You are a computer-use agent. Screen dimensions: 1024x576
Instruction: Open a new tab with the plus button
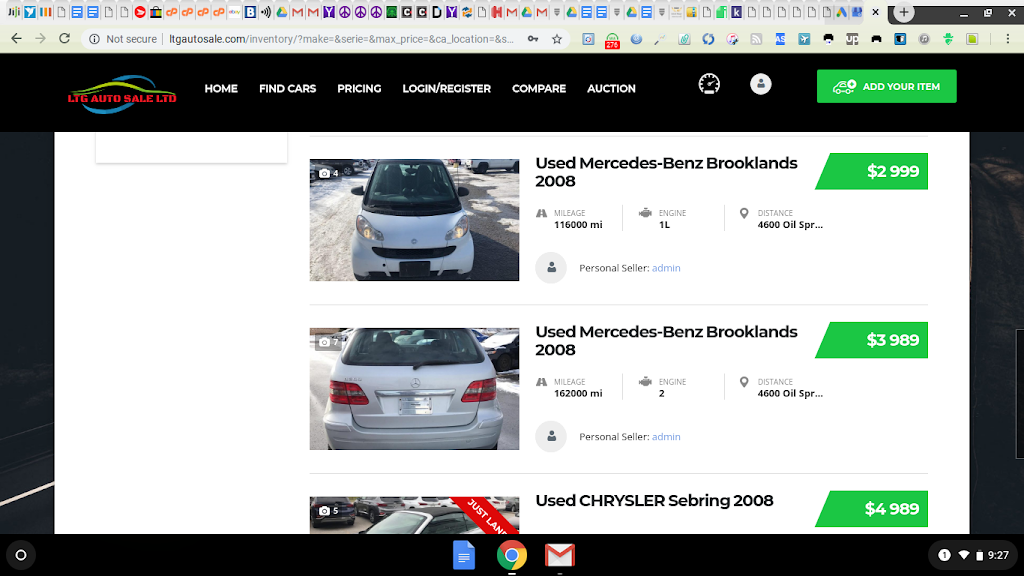(904, 12)
